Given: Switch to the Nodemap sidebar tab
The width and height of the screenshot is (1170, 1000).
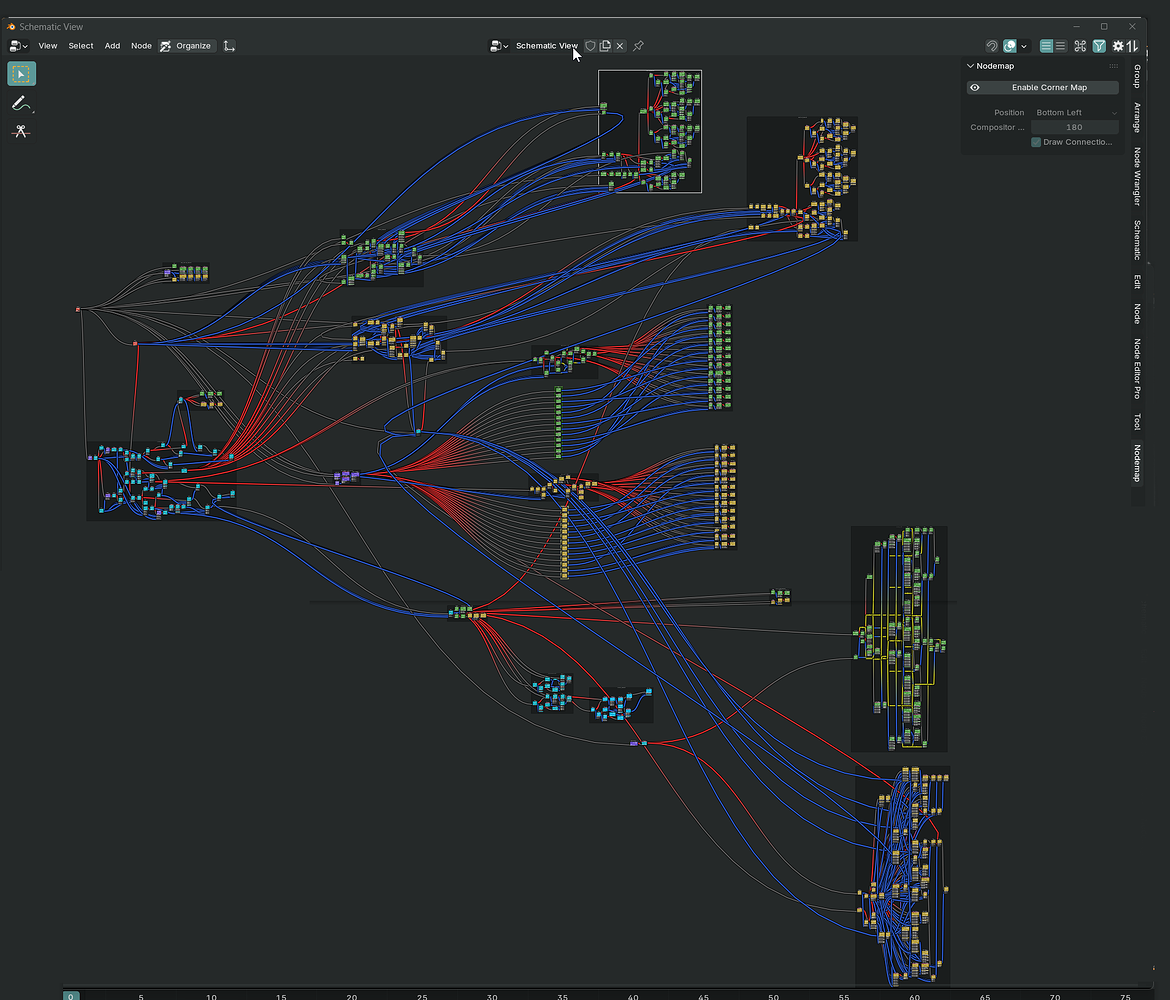Looking at the screenshot, I should pyautogui.click(x=1137, y=463).
